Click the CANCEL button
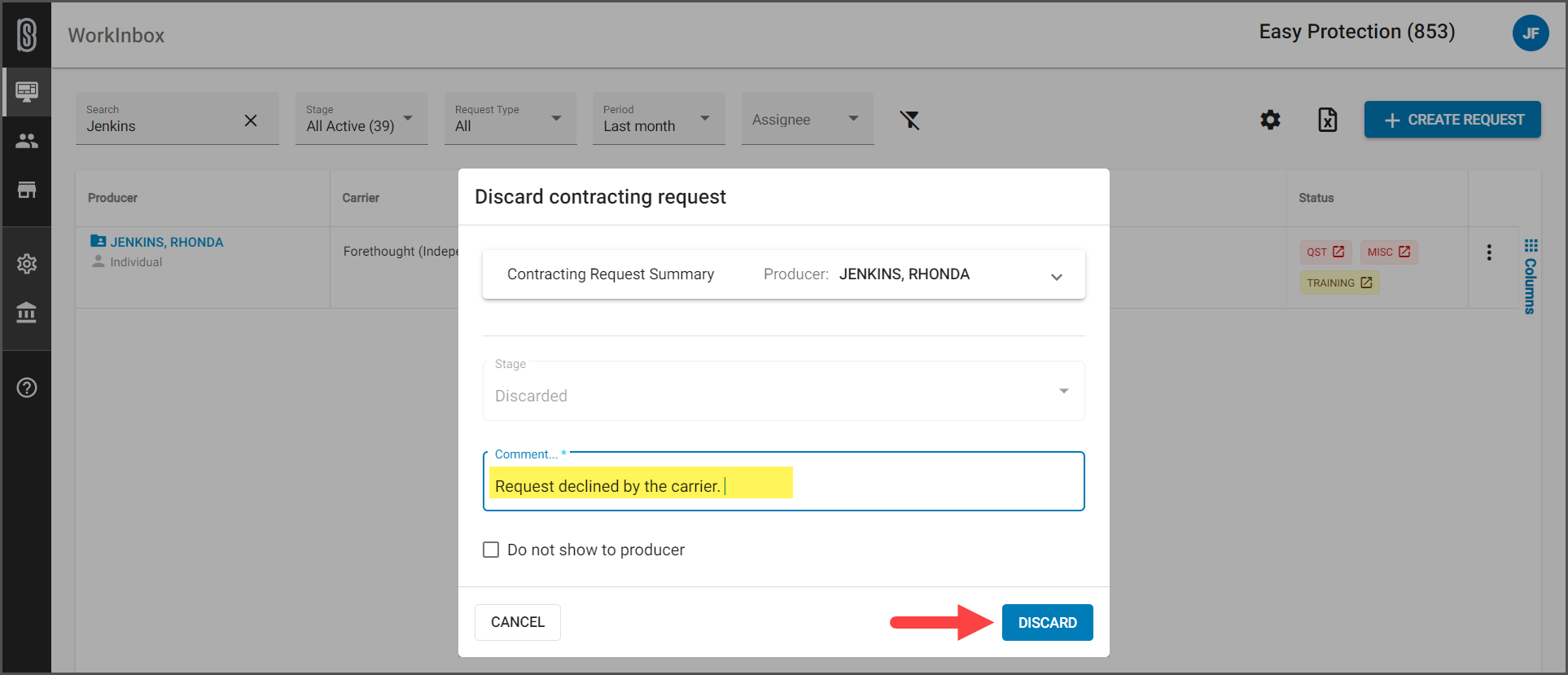Screen dimensions: 1568x675 tap(518, 622)
